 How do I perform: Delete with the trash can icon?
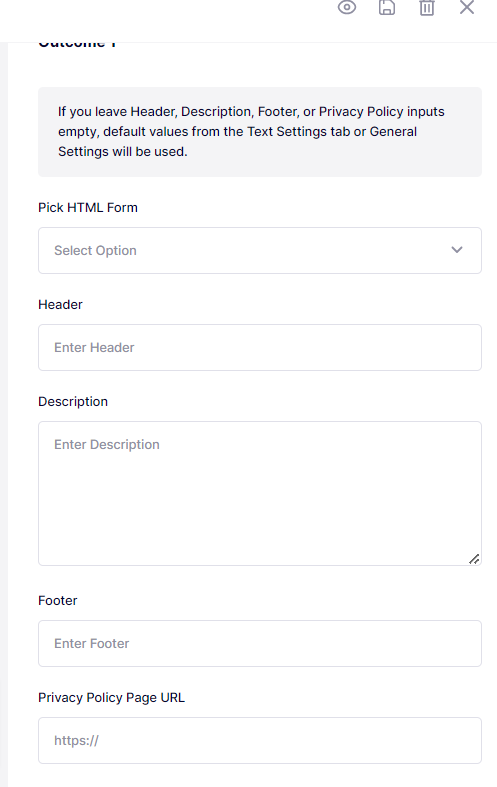pyautogui.click(x=427, y=8)
